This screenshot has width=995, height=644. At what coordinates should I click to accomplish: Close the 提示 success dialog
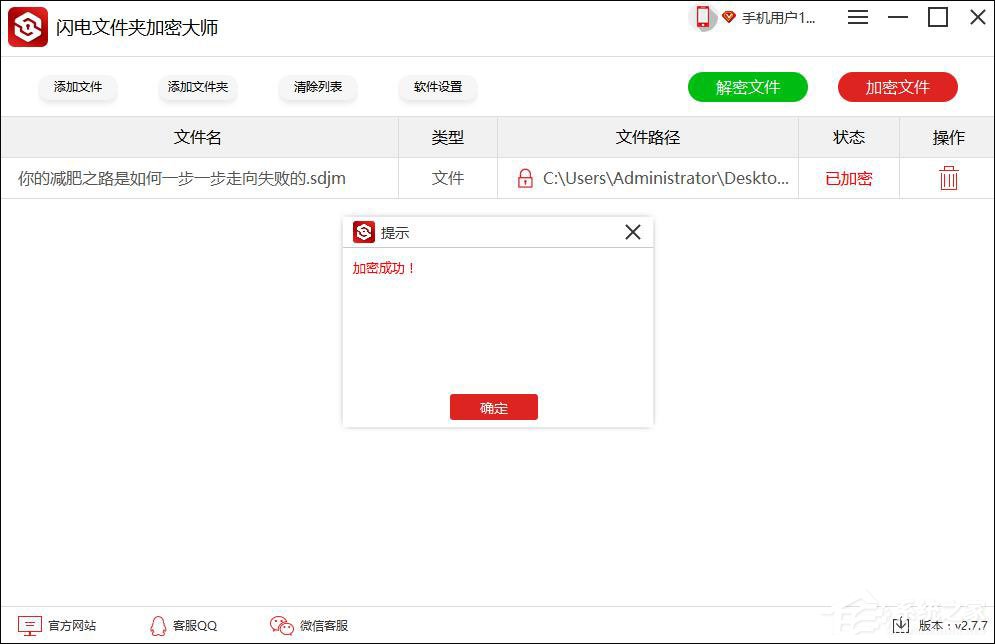pos(632,231)
